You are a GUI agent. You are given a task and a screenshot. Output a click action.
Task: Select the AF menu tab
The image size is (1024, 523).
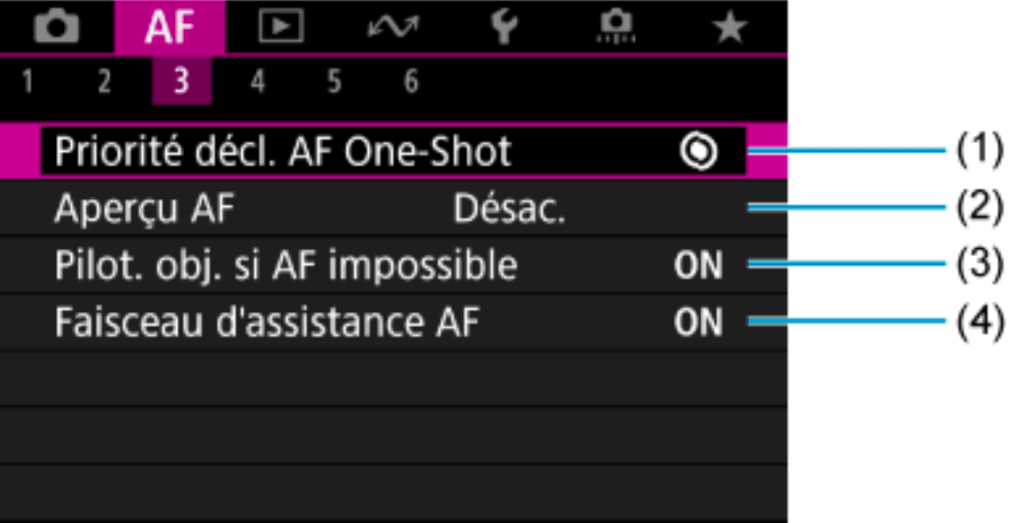(x=169, y=29)
